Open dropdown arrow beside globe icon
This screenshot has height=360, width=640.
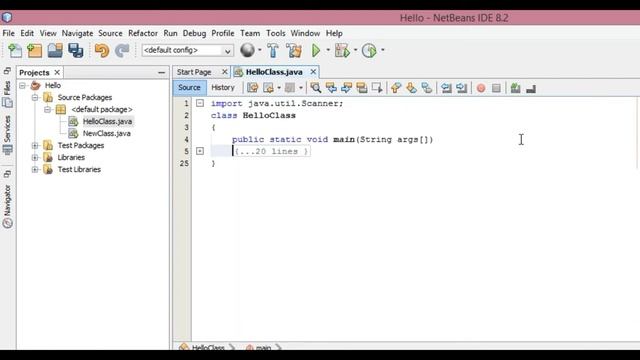260,50
